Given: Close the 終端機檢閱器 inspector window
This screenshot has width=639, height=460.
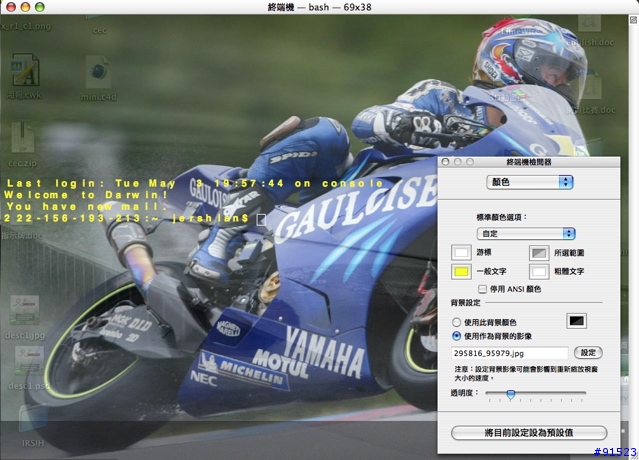Looking at the screenshot, I should [x=445, y=162].
